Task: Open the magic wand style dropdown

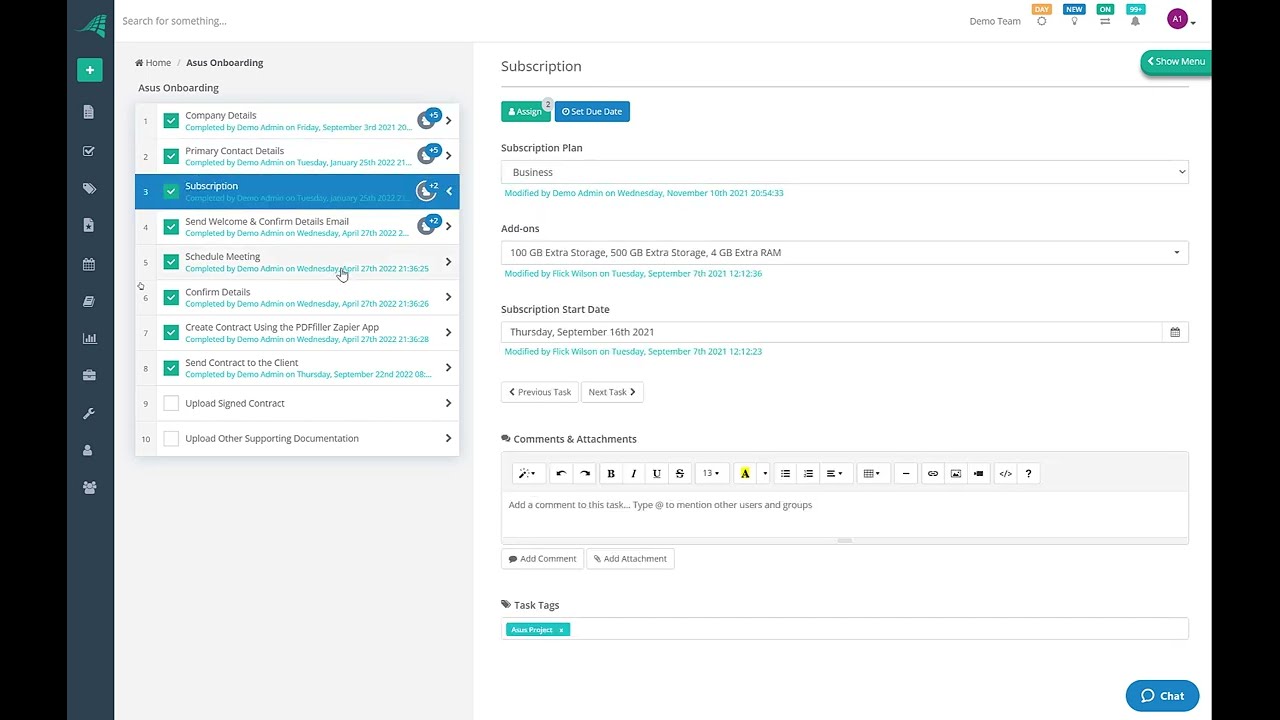Action: [x=527, y=474]
